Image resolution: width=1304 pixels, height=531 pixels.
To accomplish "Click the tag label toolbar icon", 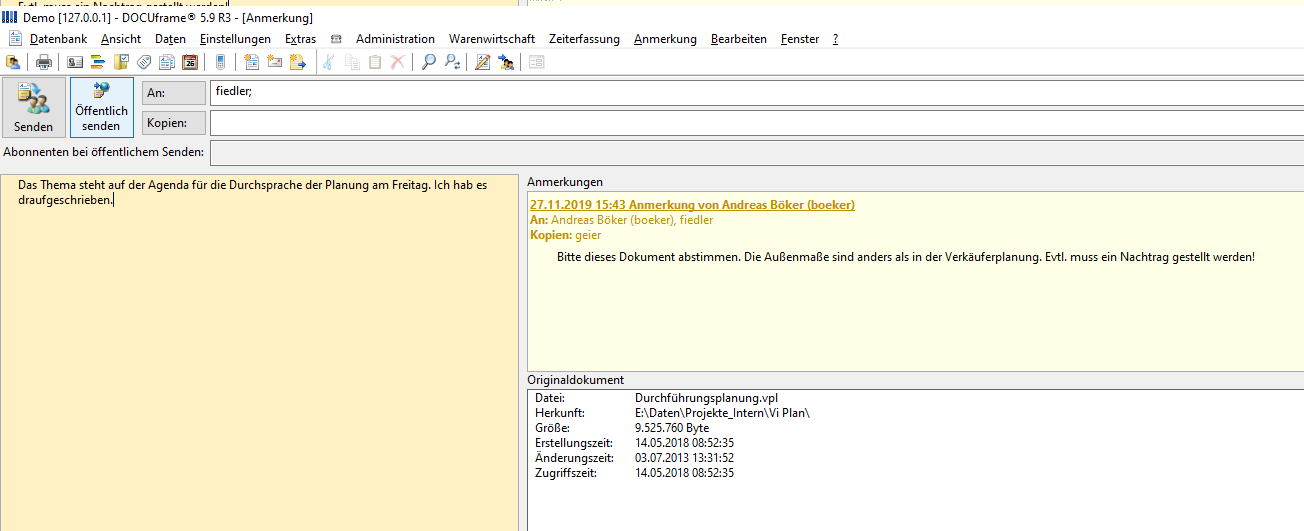I will coord(144,62).
